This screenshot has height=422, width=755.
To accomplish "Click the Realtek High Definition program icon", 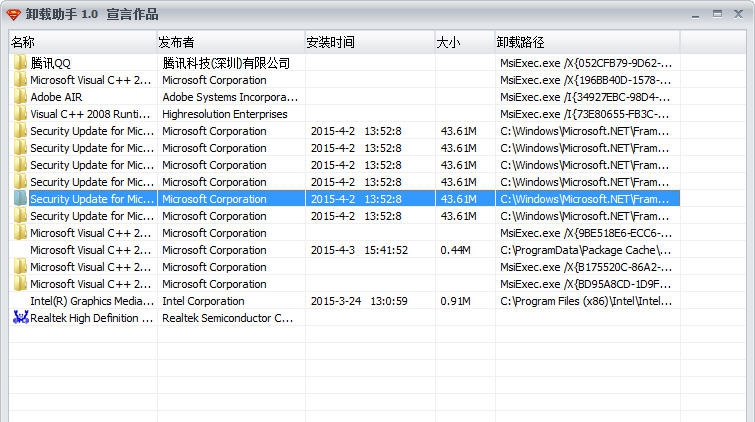I will click(x=20, y=317).
